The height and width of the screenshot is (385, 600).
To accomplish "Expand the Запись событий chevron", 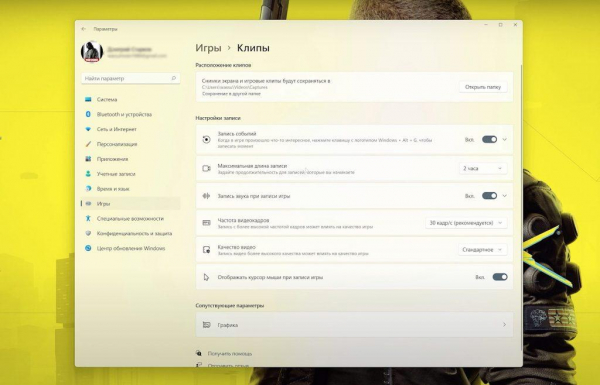I will point(504,140).
